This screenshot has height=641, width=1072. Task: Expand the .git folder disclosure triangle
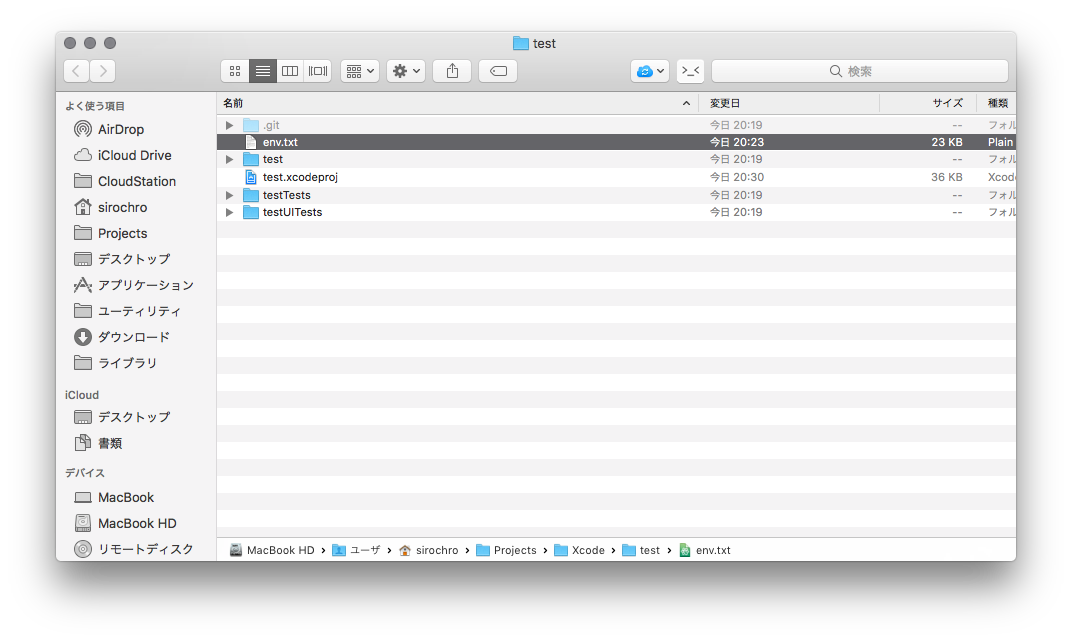pyautogui.click(x=229, y=124)
